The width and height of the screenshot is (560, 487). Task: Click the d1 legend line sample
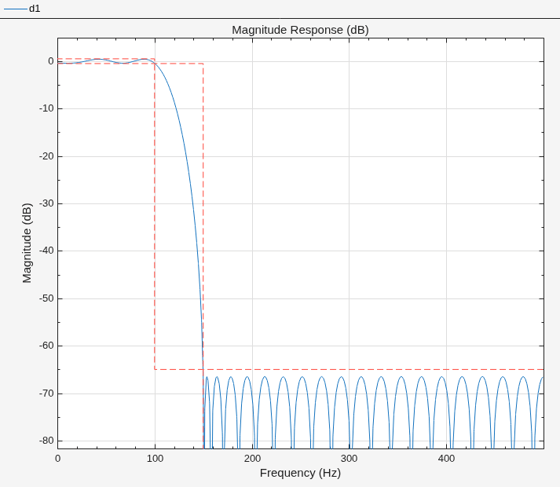click(15, 9)
